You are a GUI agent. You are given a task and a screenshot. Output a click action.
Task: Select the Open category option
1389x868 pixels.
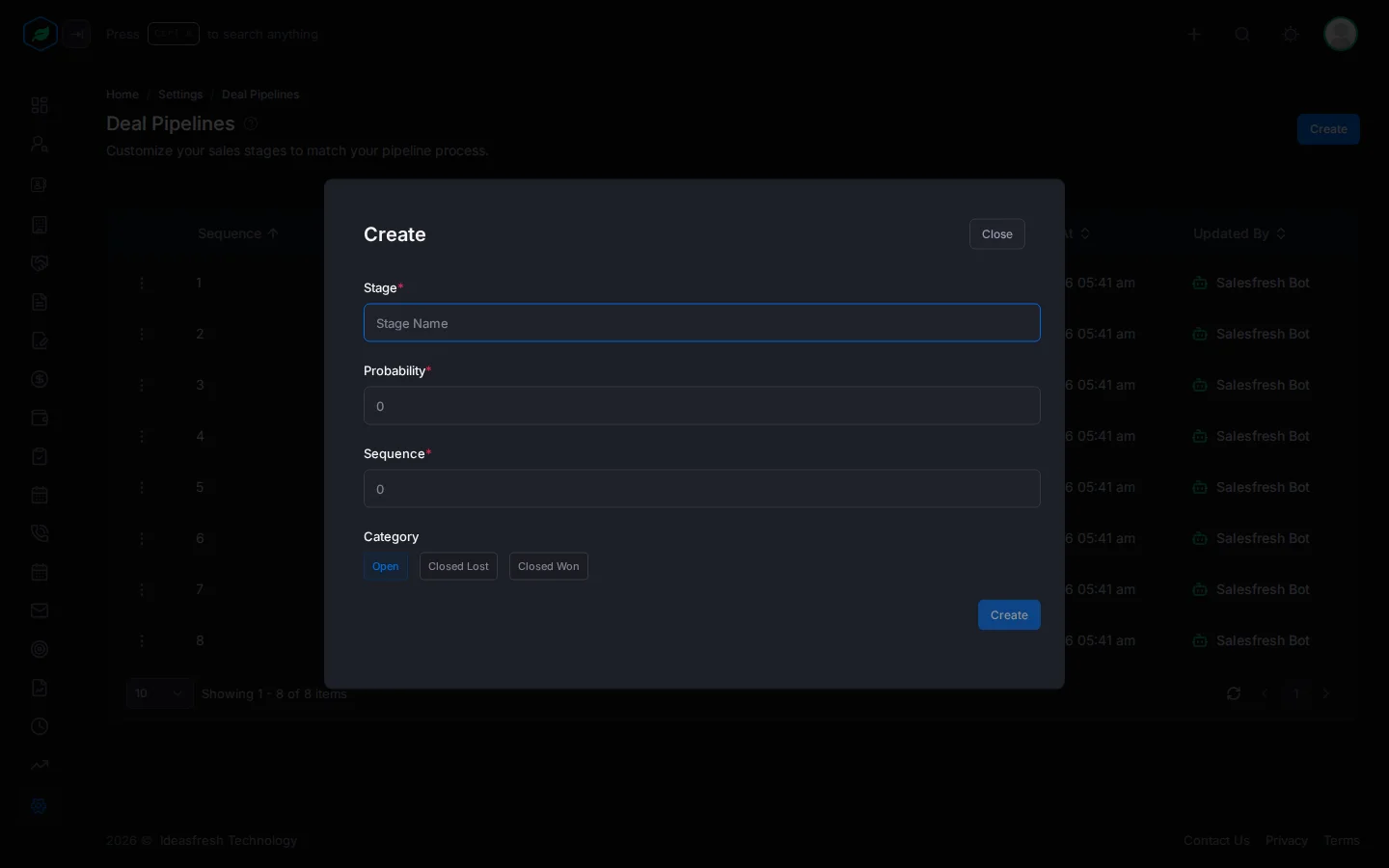click(x=386, y=566)
